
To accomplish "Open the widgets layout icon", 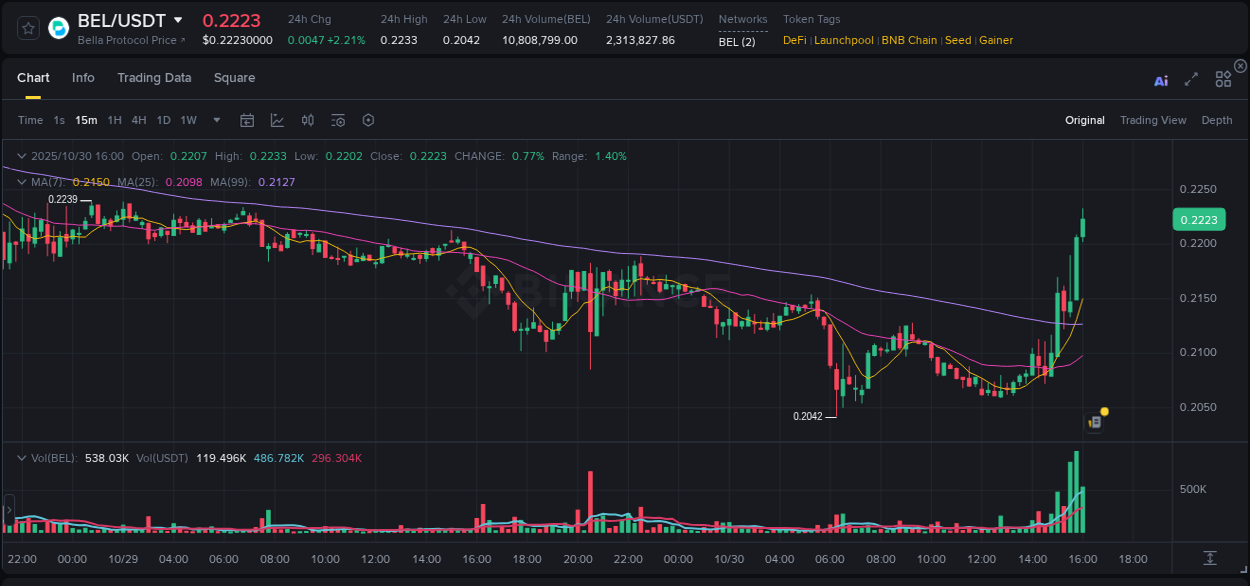I will [1223, 79].
